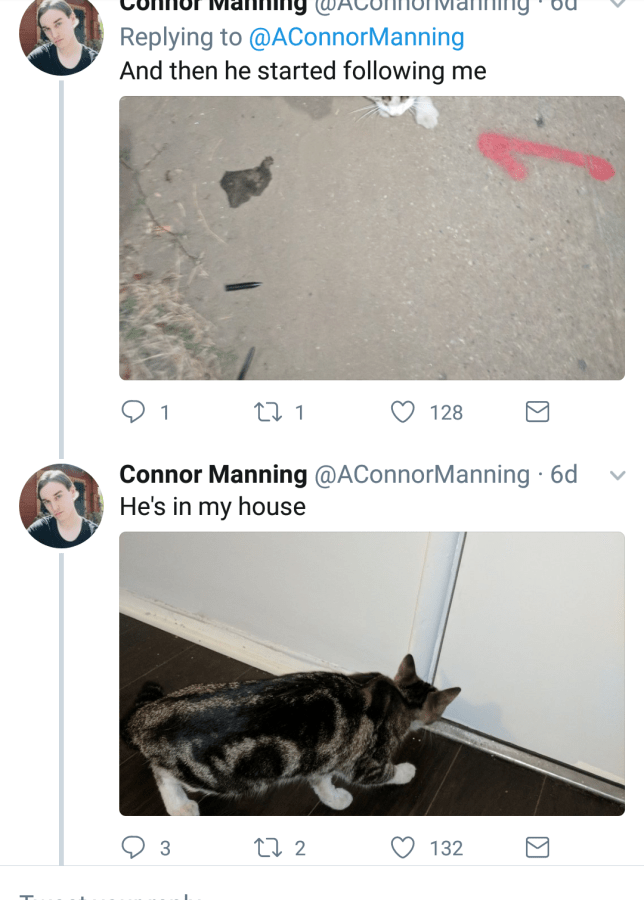Expand the options chevron on the top tweet

pos(617,5)
